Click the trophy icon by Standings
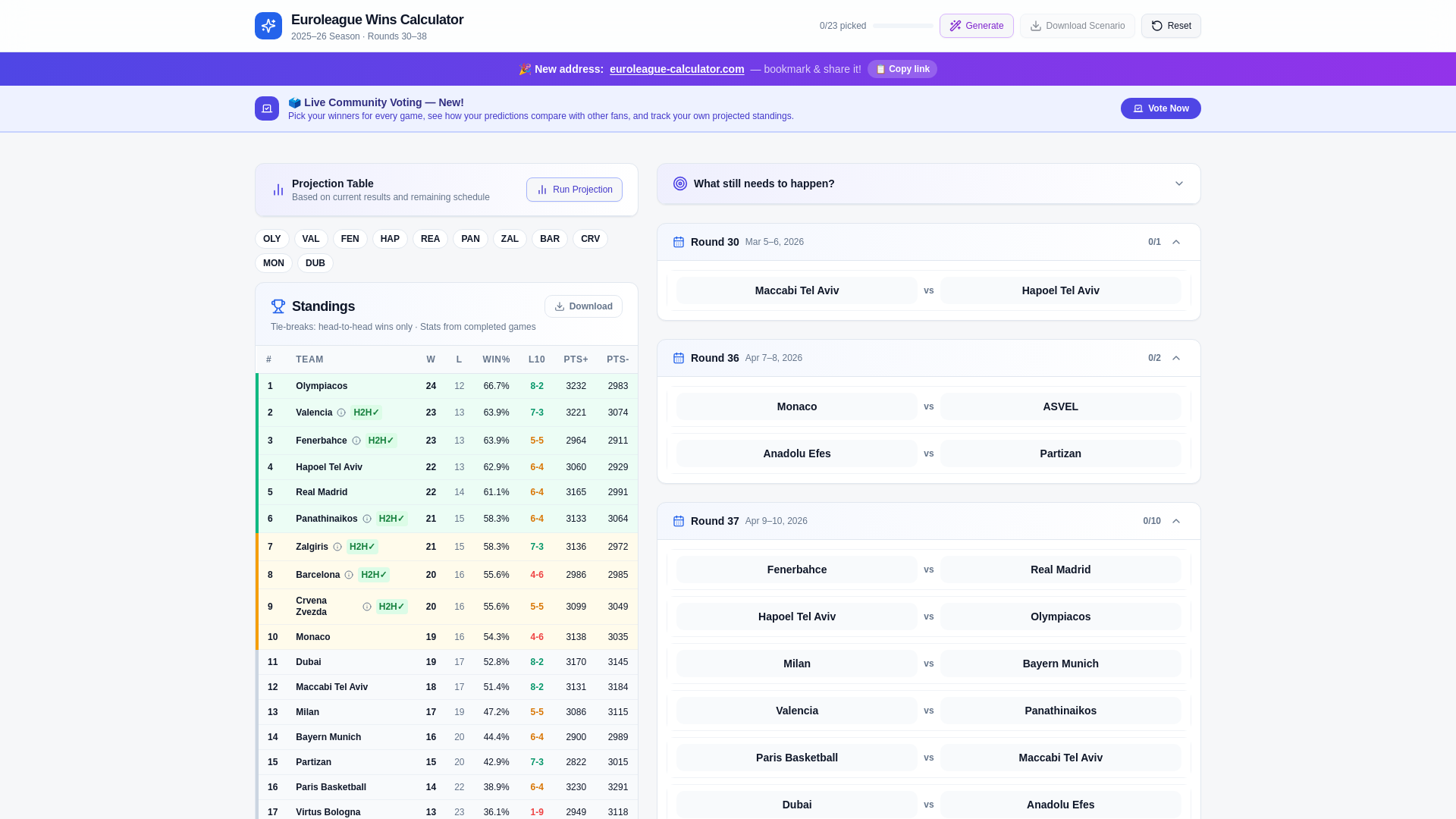Viewport: 1456px width, 819px height. click(278, 306)
